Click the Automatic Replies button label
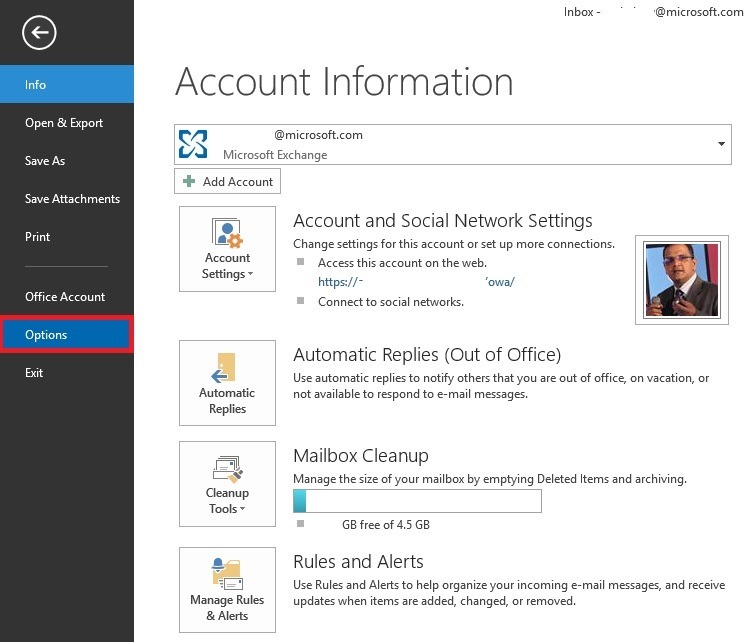The width and height of the screenshot is (744, 642). point(227,400)
